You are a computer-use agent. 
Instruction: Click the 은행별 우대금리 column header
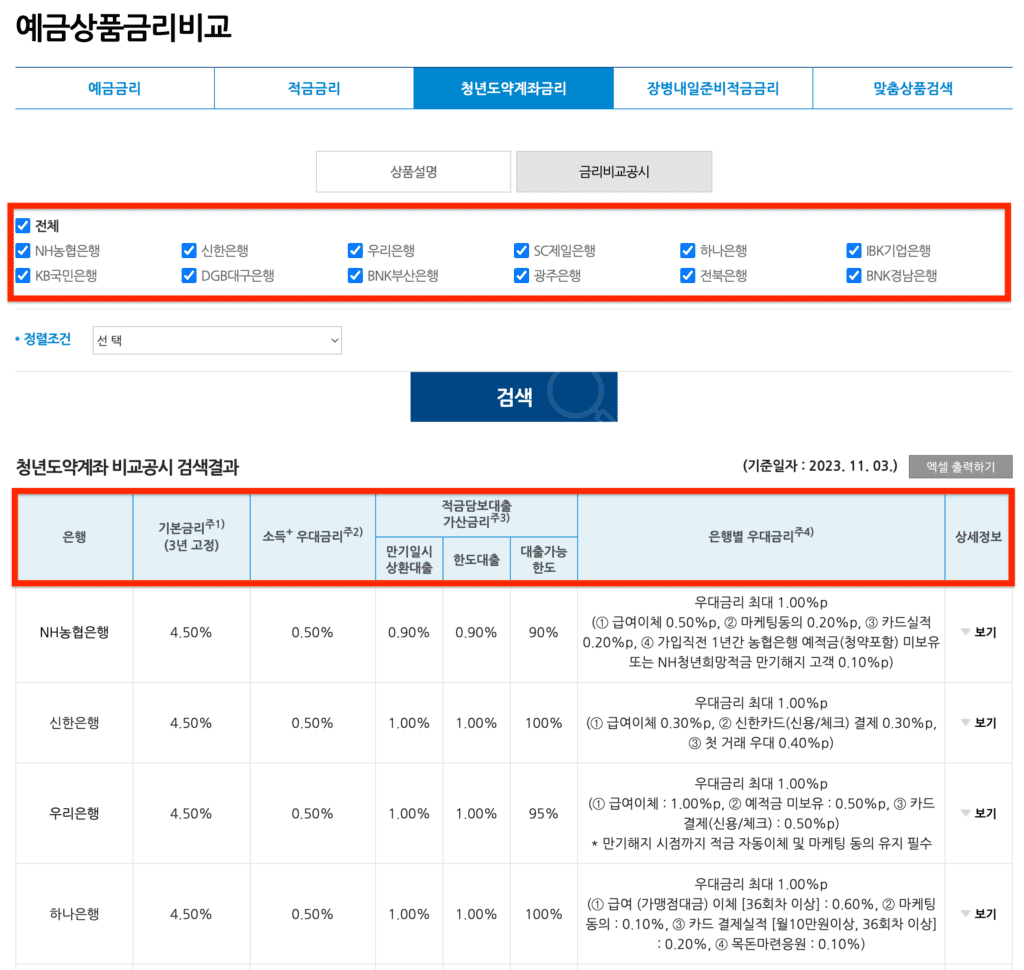pyautogui.click(x=761, y=537)
